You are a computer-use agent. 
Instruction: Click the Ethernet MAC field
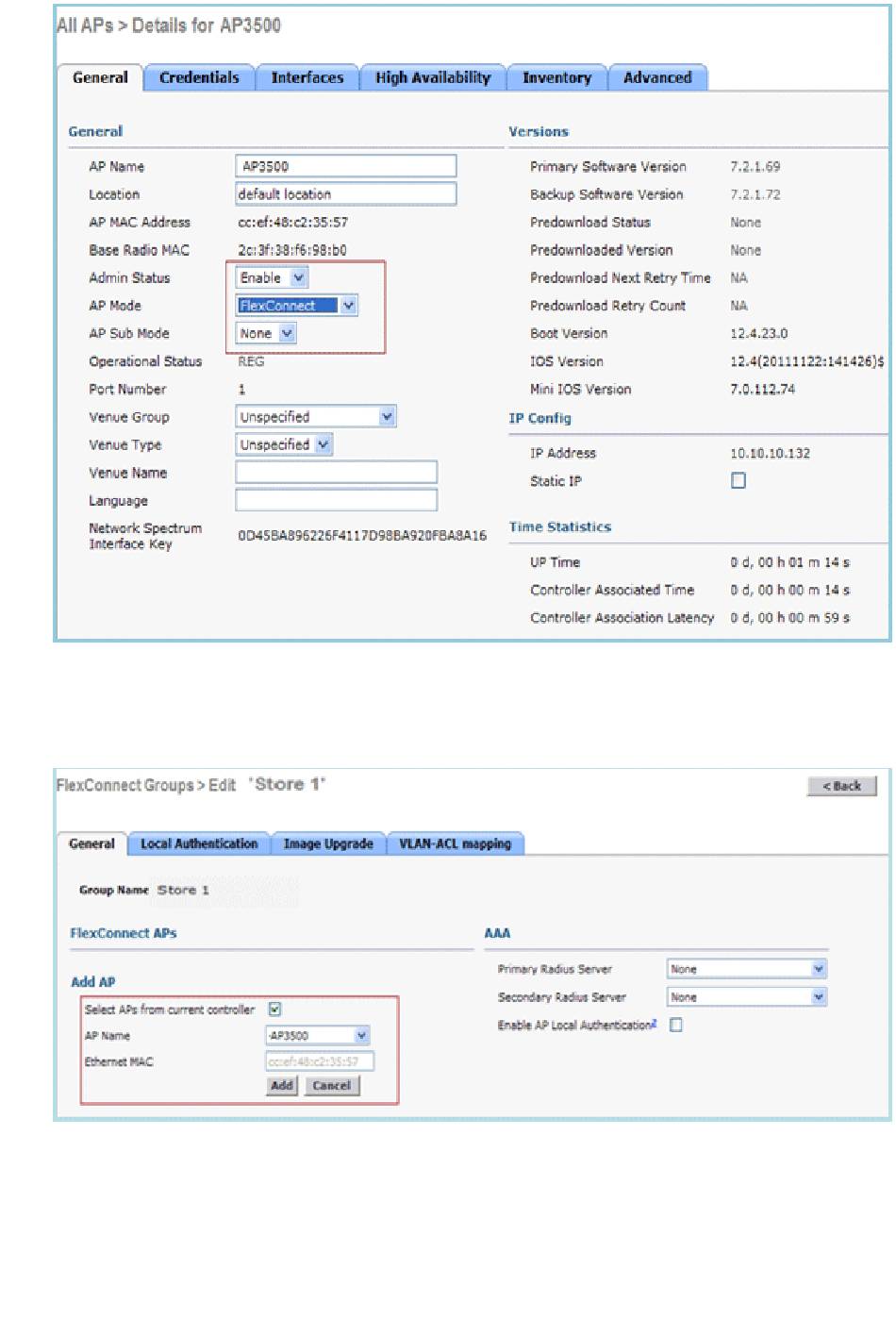pos(320,1061)
